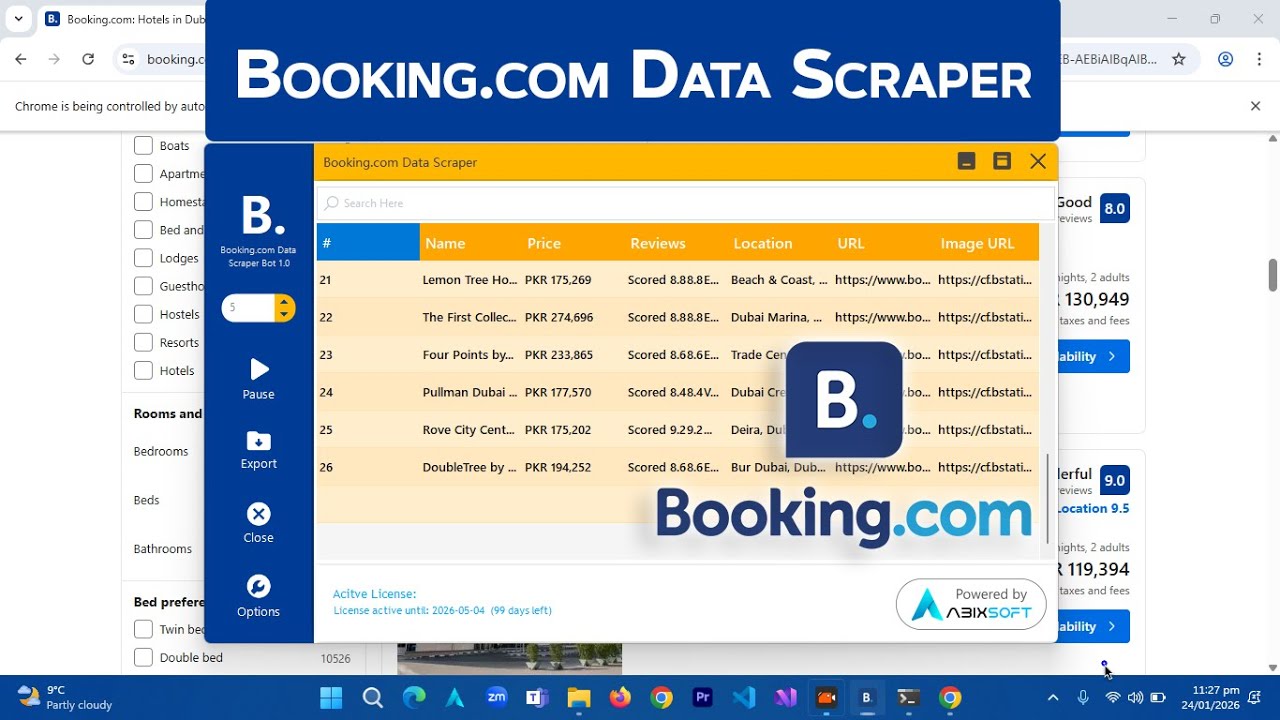Tick the Hotels checkbox in Chrome
The height and width of the screenshot is (720, 1280).
pyautogui.click(x=143, y=369)
